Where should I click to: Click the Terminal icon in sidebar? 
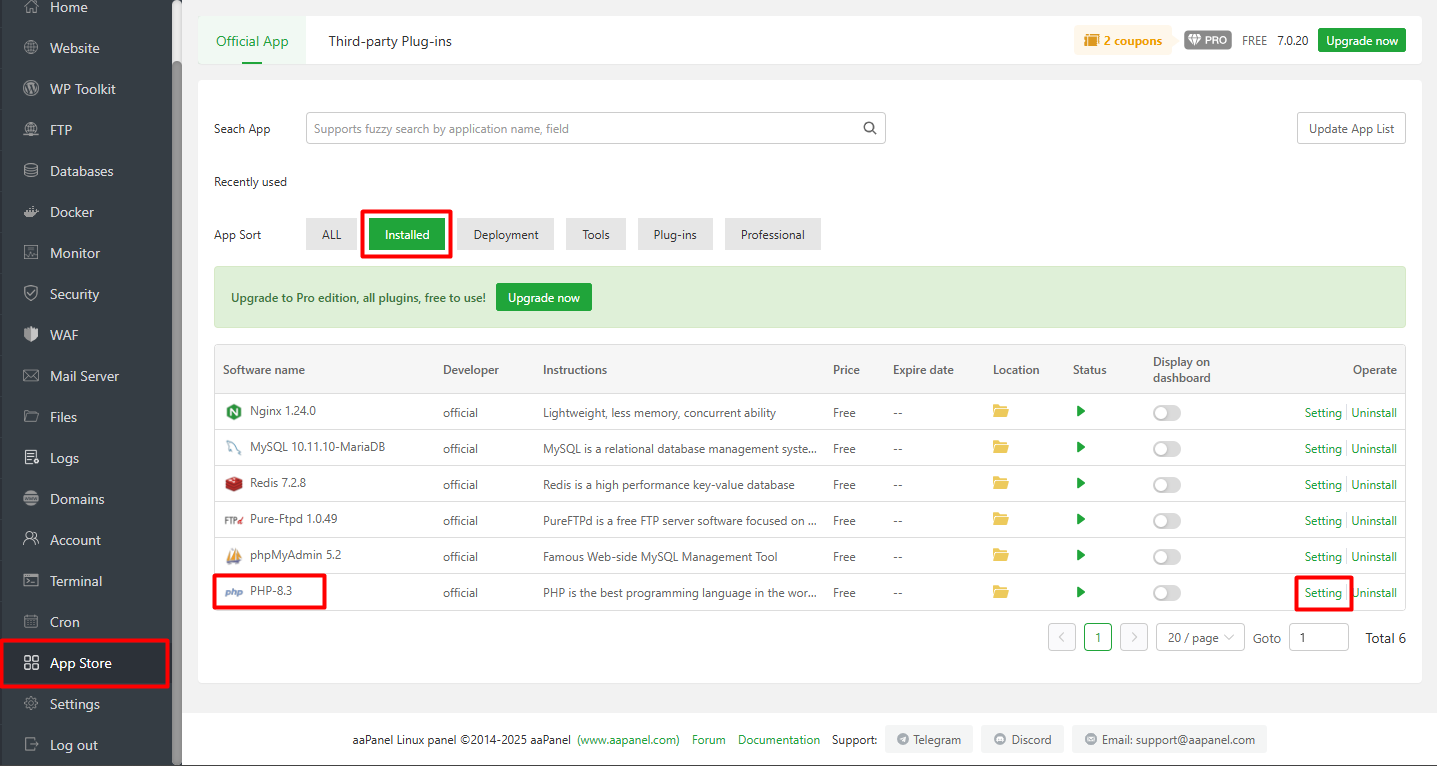tap(31, 581)
